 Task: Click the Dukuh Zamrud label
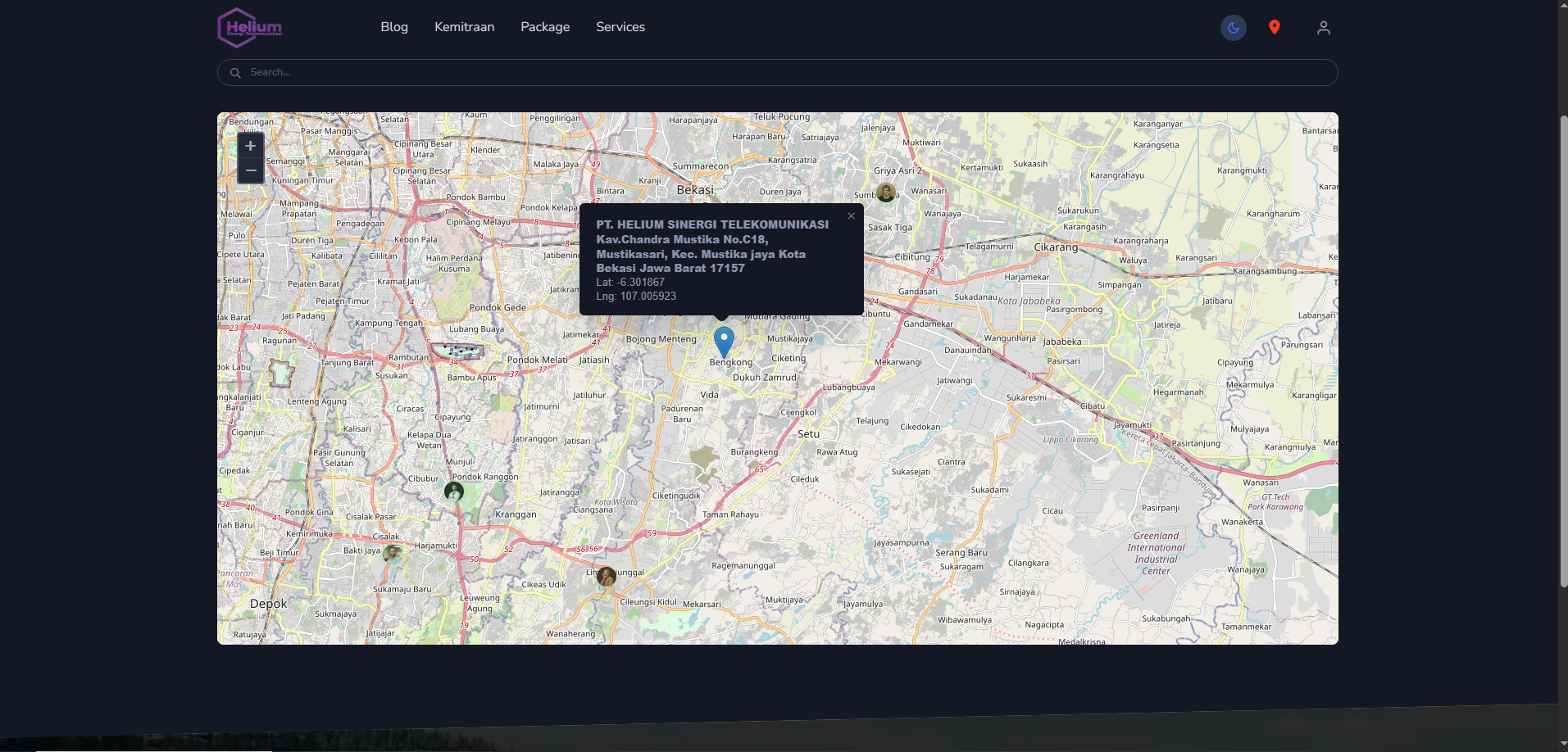[x=764, y=378]
